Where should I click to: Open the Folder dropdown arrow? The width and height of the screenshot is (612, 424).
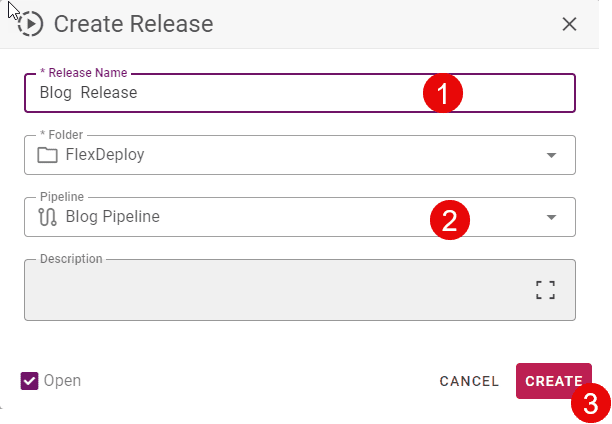point(551,155)
